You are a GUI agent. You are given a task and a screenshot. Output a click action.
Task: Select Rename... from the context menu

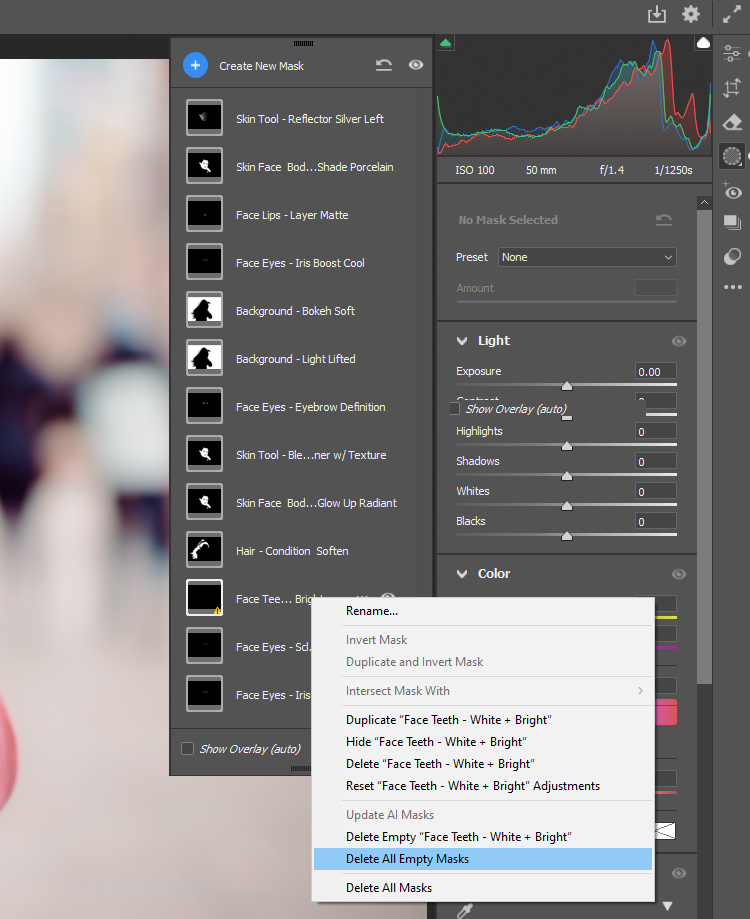[x=372, y=611]
